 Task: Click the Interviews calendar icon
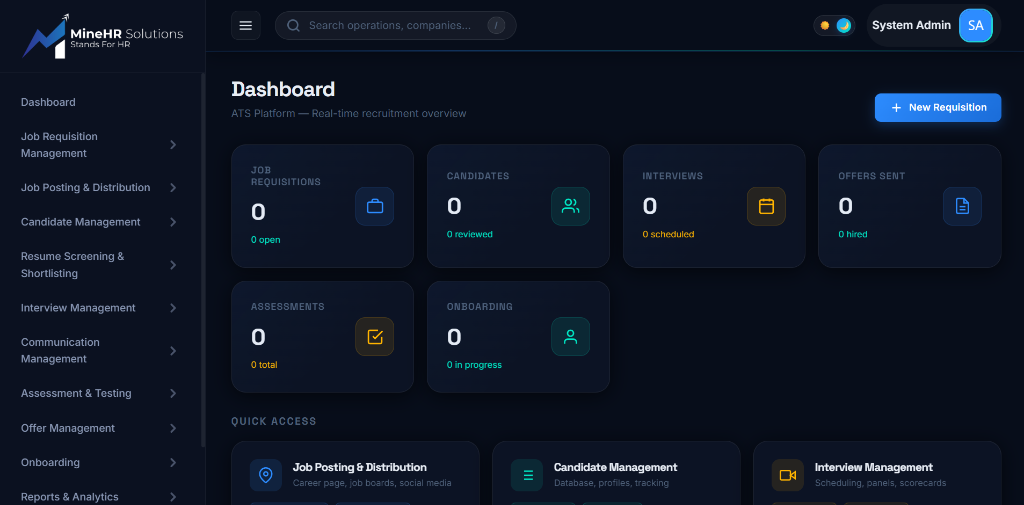766,206
